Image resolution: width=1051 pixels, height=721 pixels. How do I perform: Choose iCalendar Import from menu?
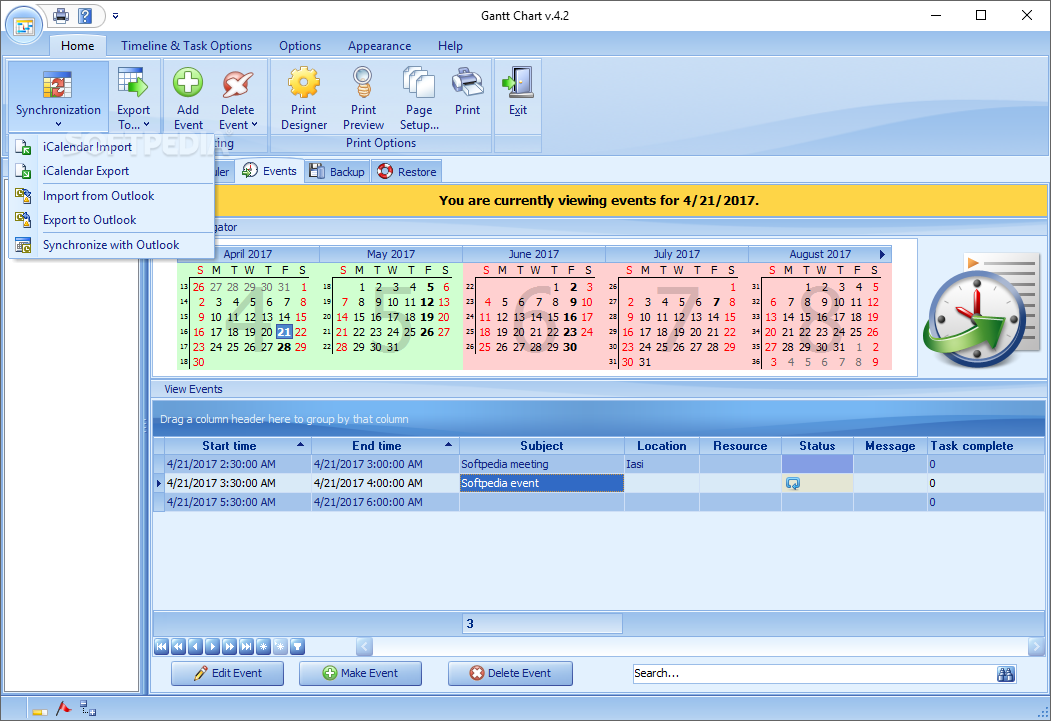[111, 147]
